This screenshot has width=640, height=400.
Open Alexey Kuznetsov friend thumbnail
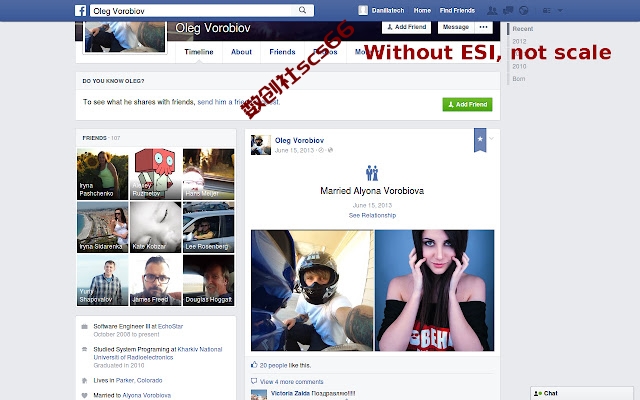tap(156, 174)
